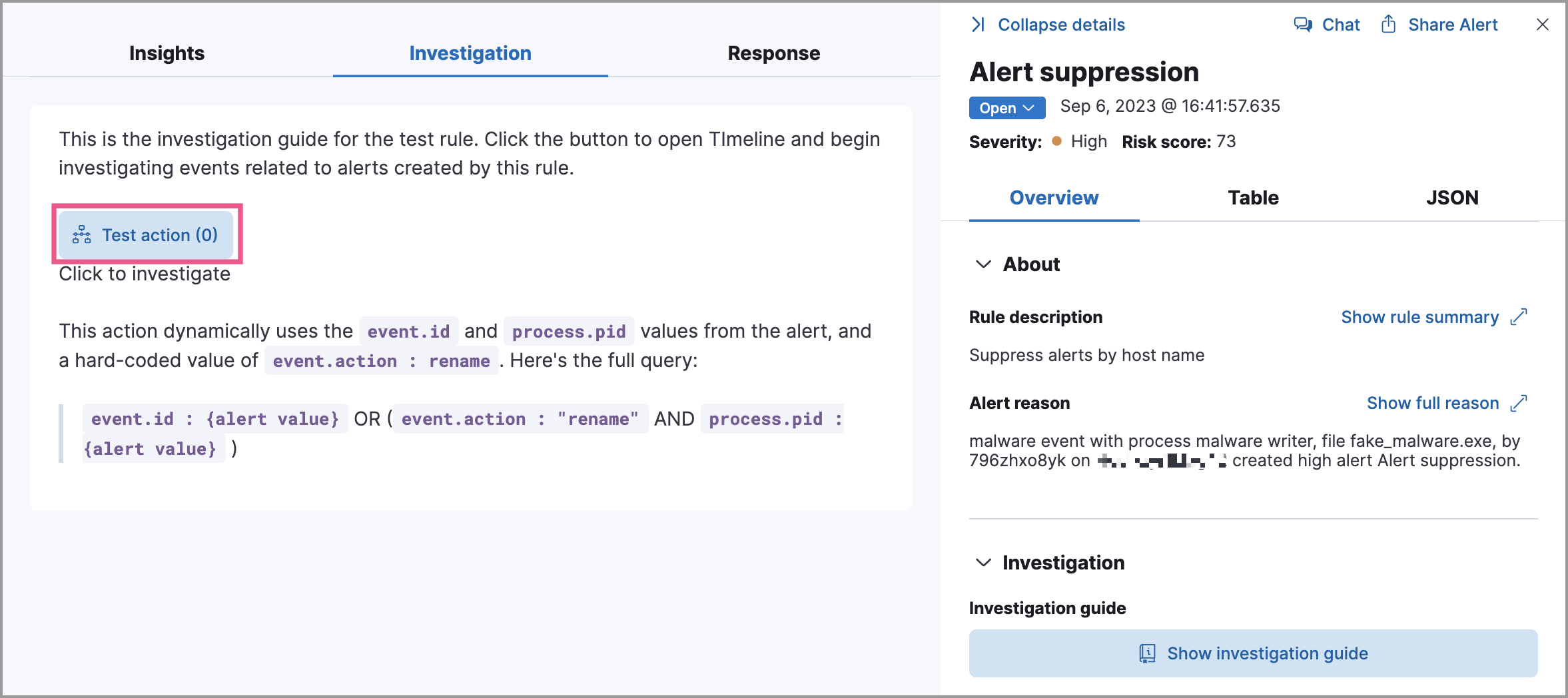This screenshot has height=698, width=1568.
Task: Select the Overview tab
Action: [1053, 197]
